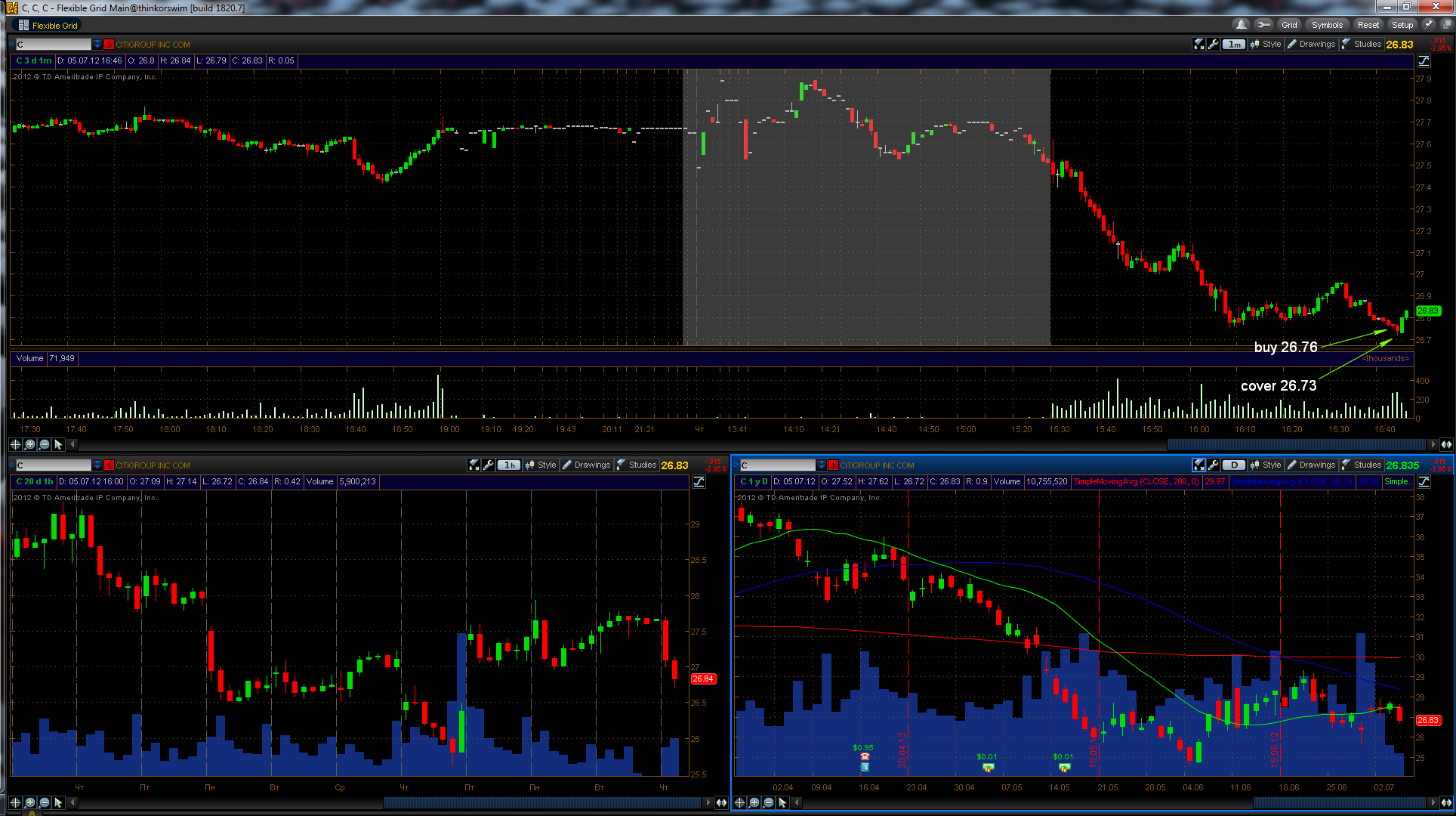Open the Studies menu on the 1m chart

pyautogui.click(x=1362, y=45)
